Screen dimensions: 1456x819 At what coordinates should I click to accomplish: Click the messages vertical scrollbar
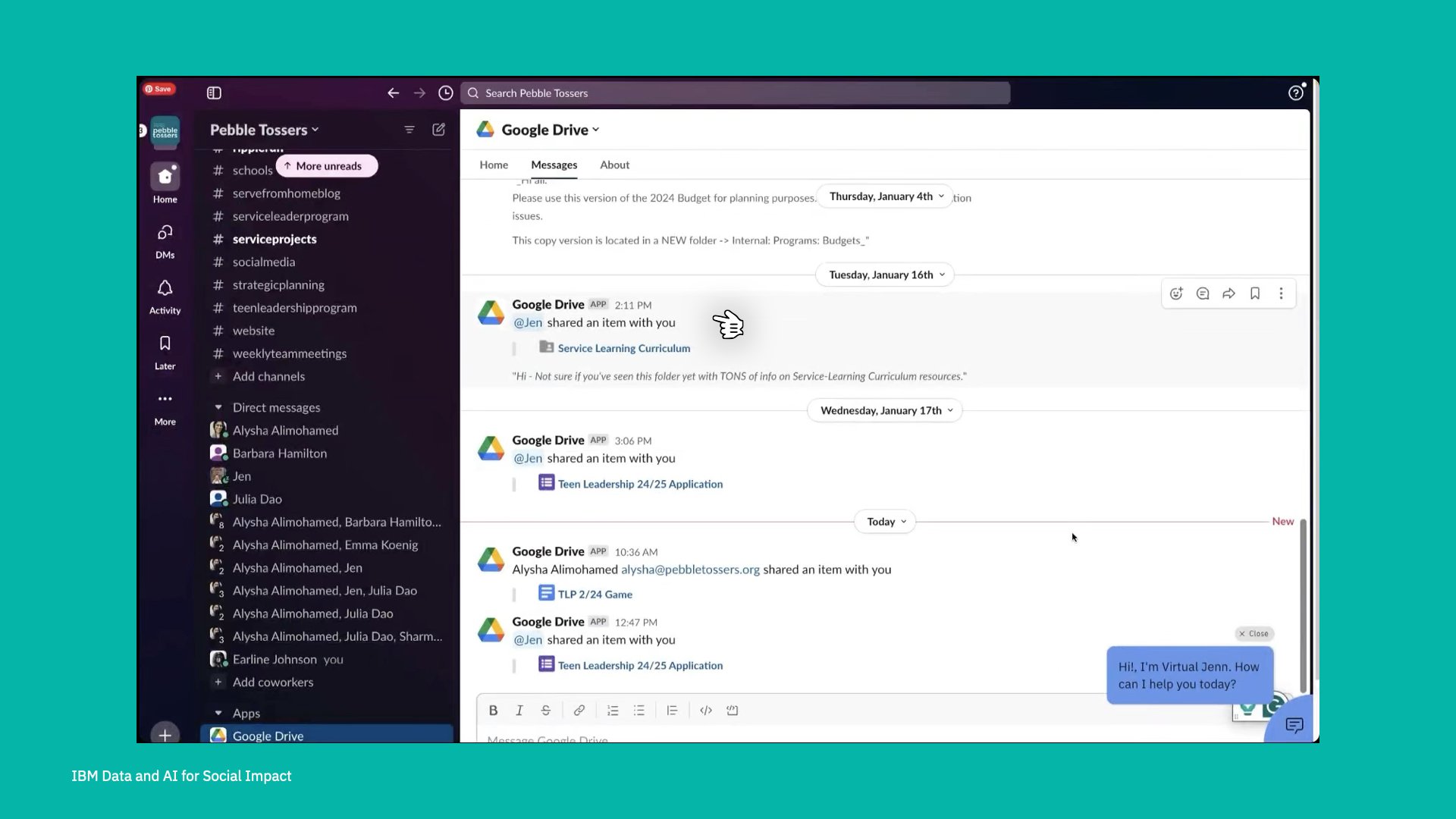point(1303,607)
